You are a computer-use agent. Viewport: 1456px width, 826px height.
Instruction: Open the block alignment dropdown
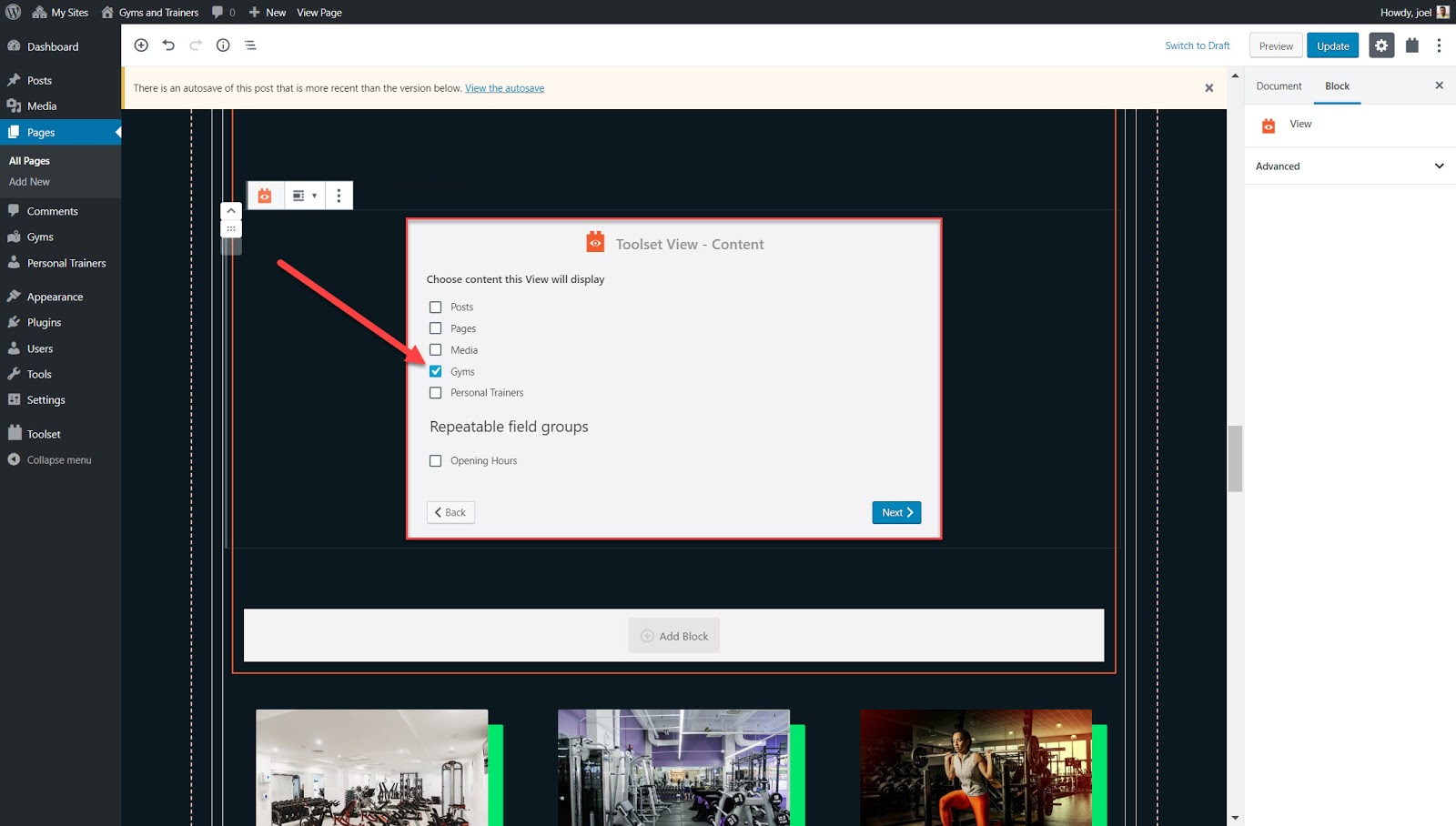[304, 196]
